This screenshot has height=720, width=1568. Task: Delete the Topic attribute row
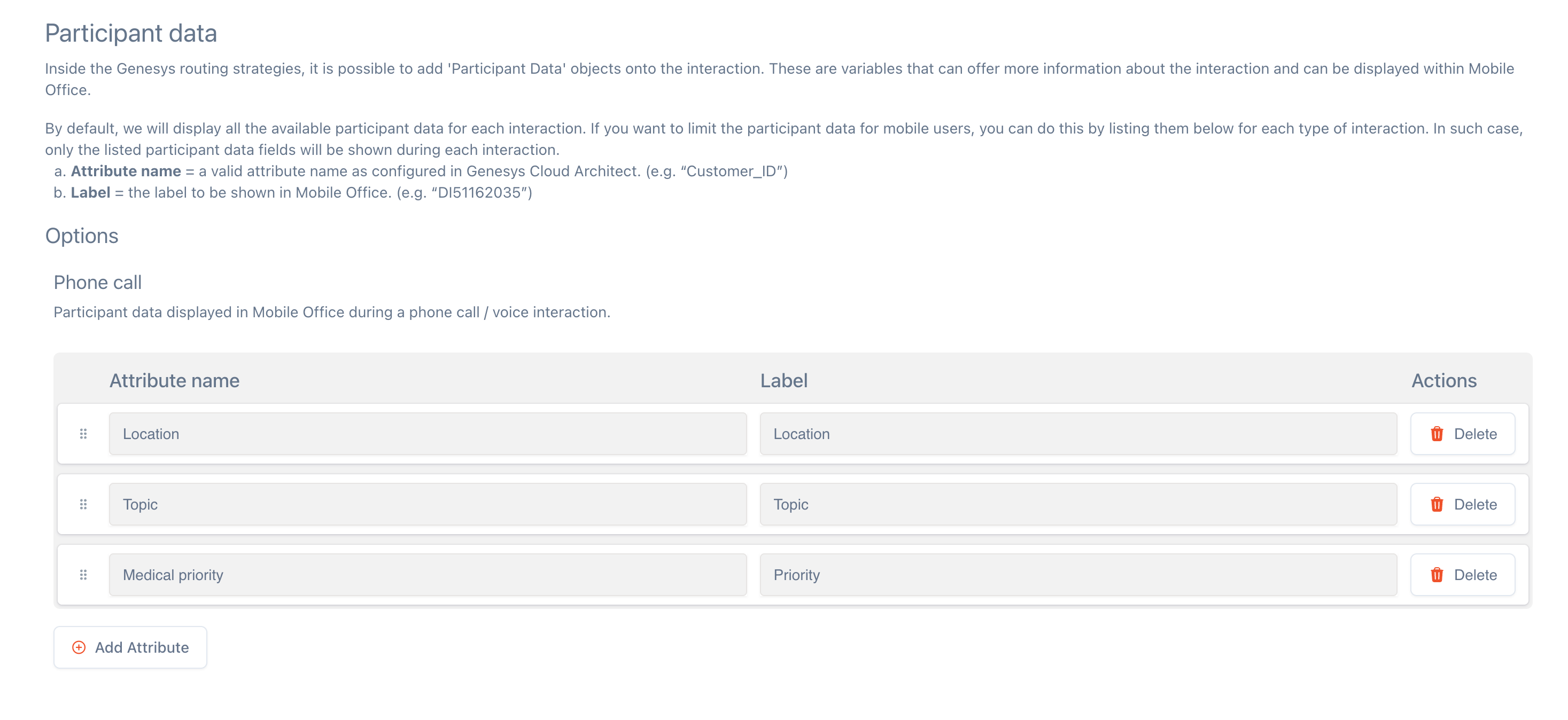[x=1462, y=504]
